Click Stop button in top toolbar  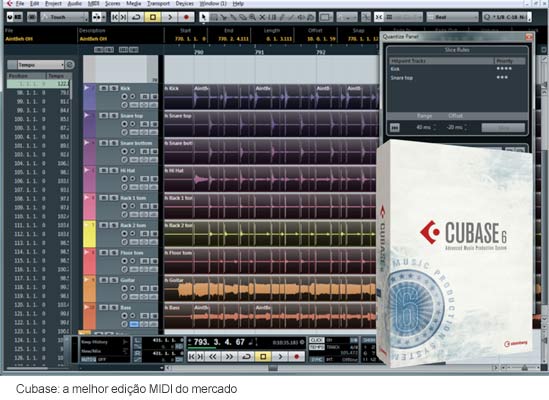click(x=153, y=17)
